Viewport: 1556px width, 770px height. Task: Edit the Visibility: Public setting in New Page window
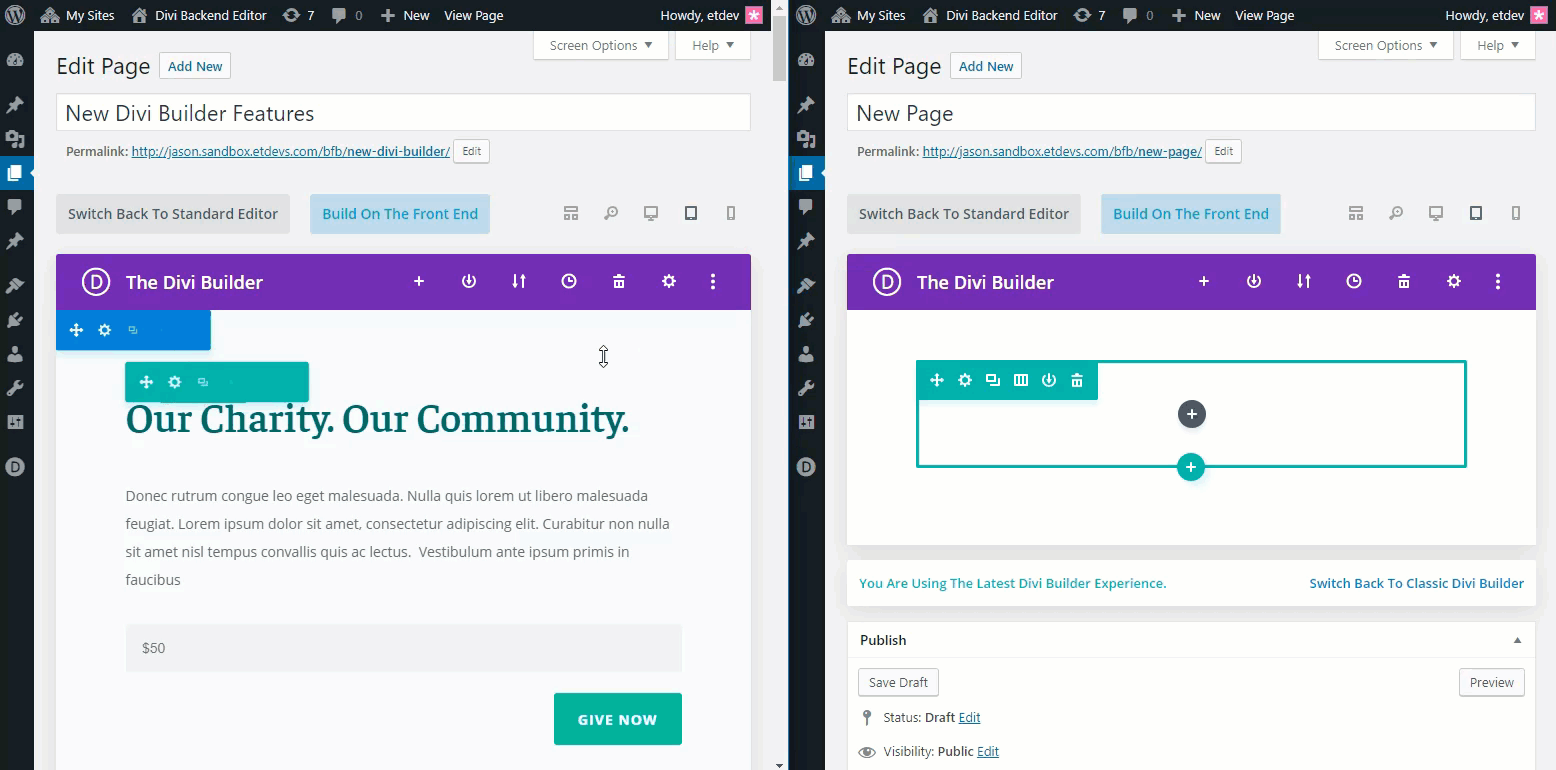(x=988, y=751)
